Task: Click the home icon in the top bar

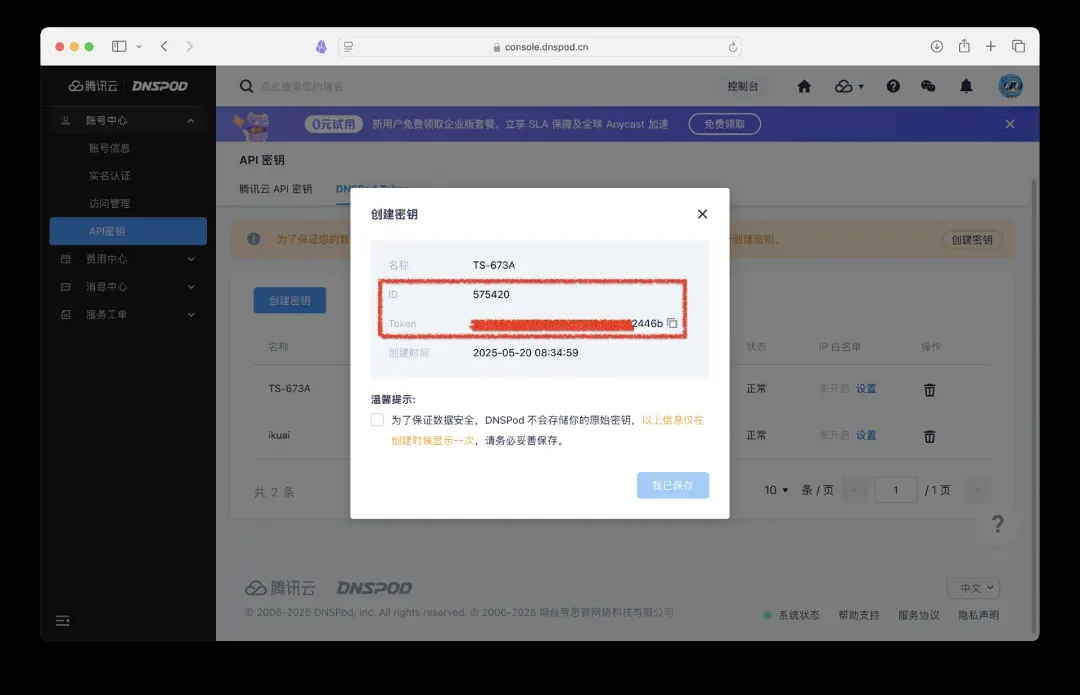Action: pyautogui.click(x=804, y=87)
